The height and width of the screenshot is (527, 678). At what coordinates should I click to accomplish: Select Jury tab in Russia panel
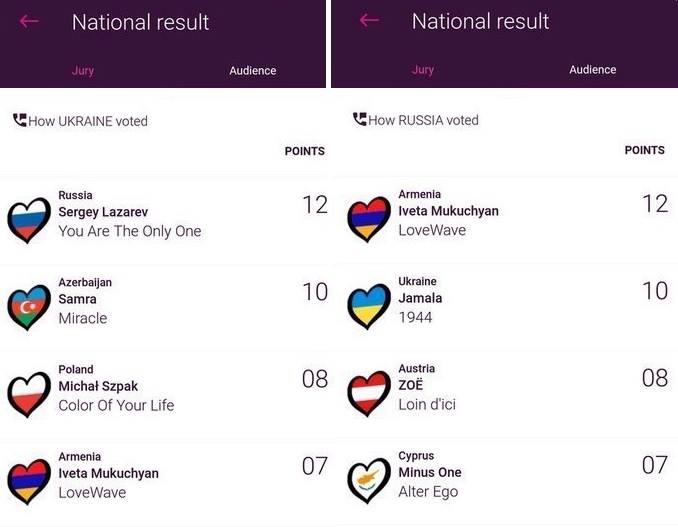(x=423, y=70)
